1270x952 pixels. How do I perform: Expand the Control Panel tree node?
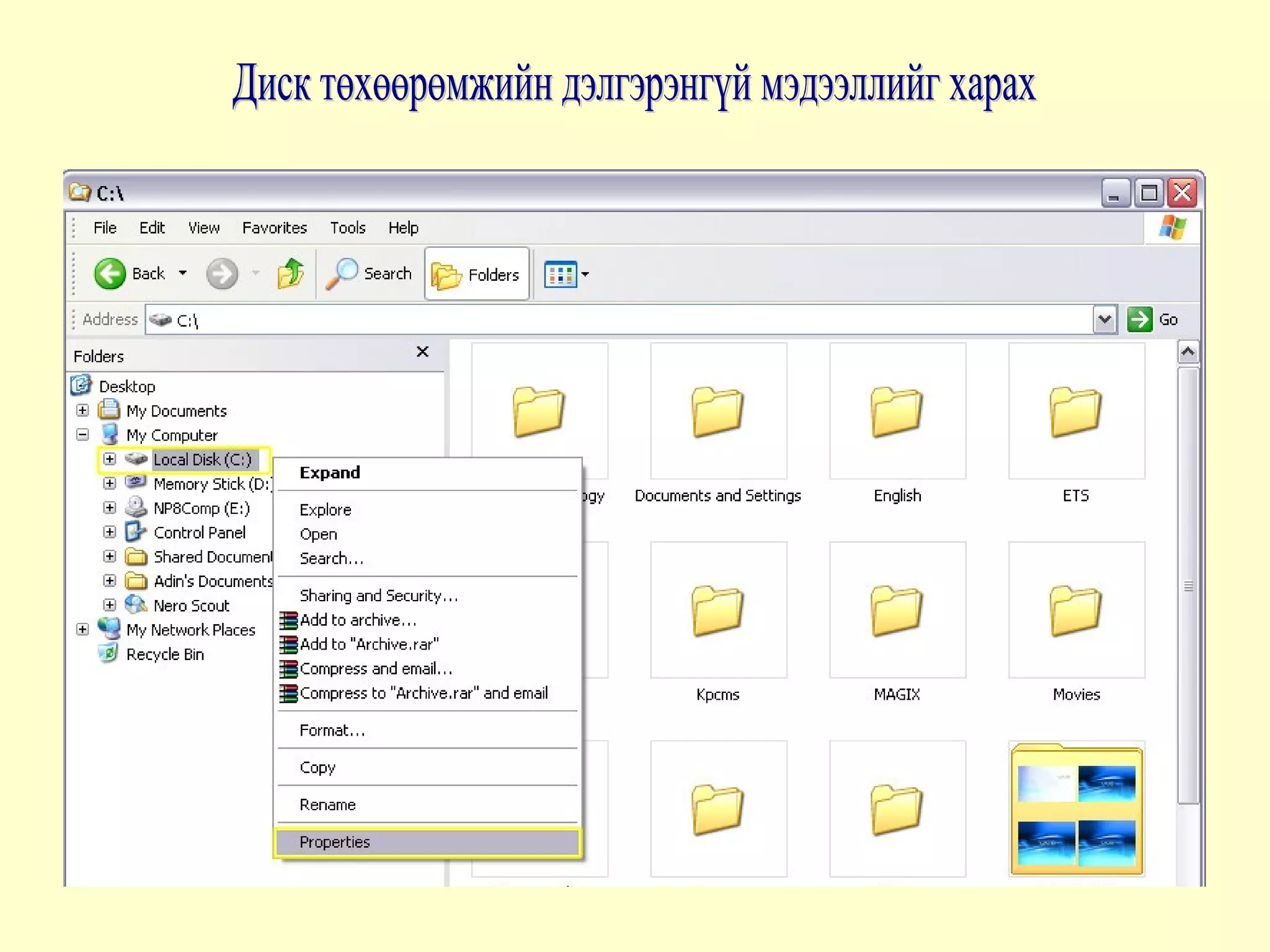tap(110, 532)
